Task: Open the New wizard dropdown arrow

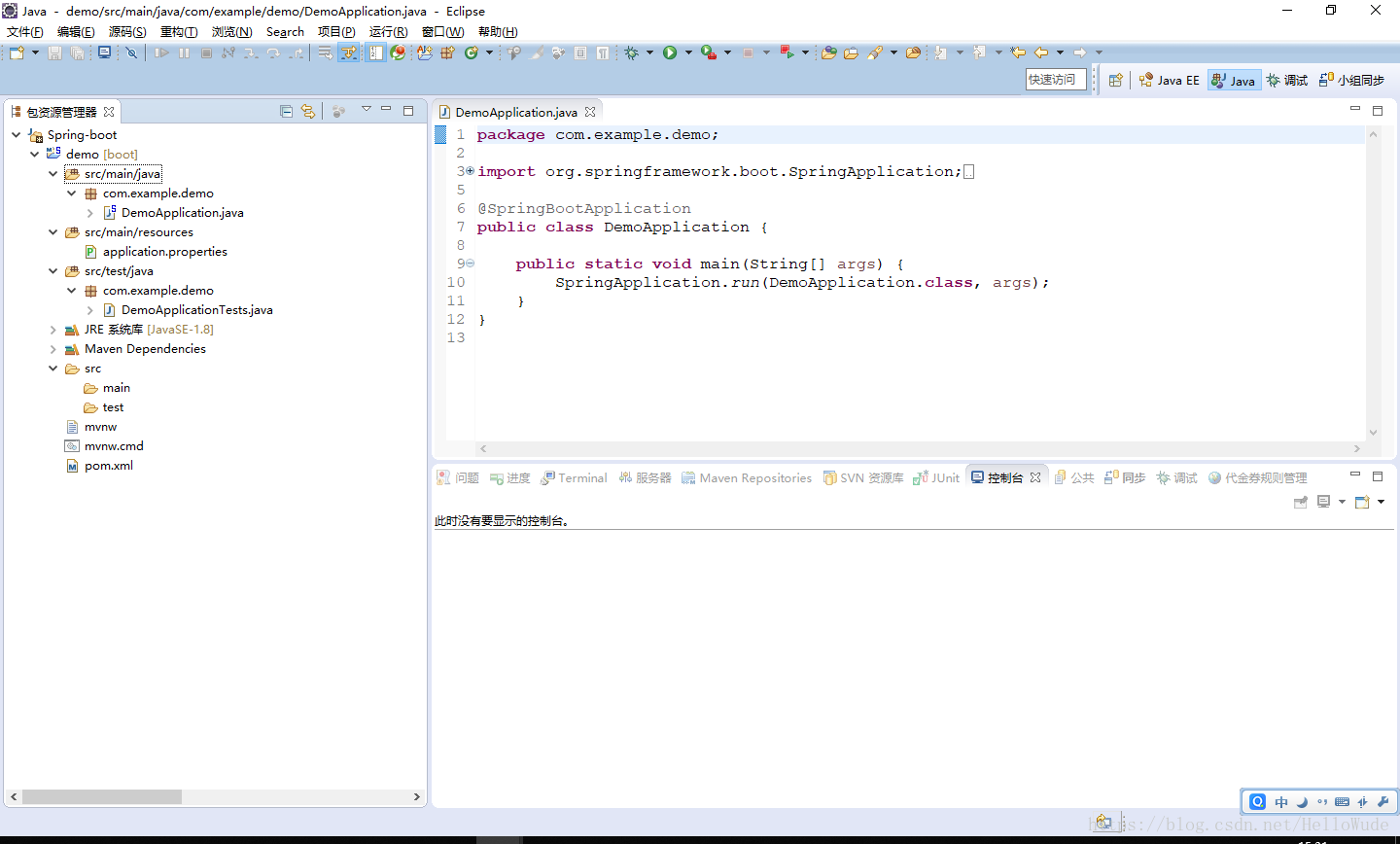Action: [x=35, y=53]
